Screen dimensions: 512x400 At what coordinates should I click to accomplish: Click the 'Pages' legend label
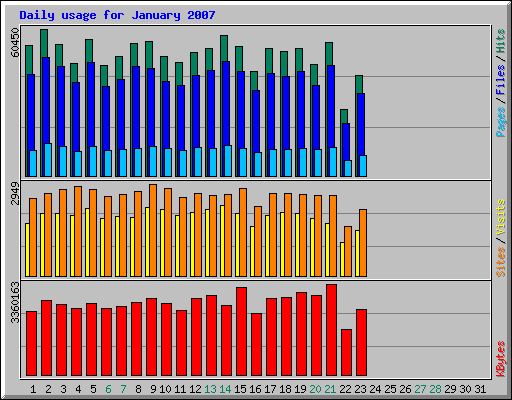[x=501, y=122]
